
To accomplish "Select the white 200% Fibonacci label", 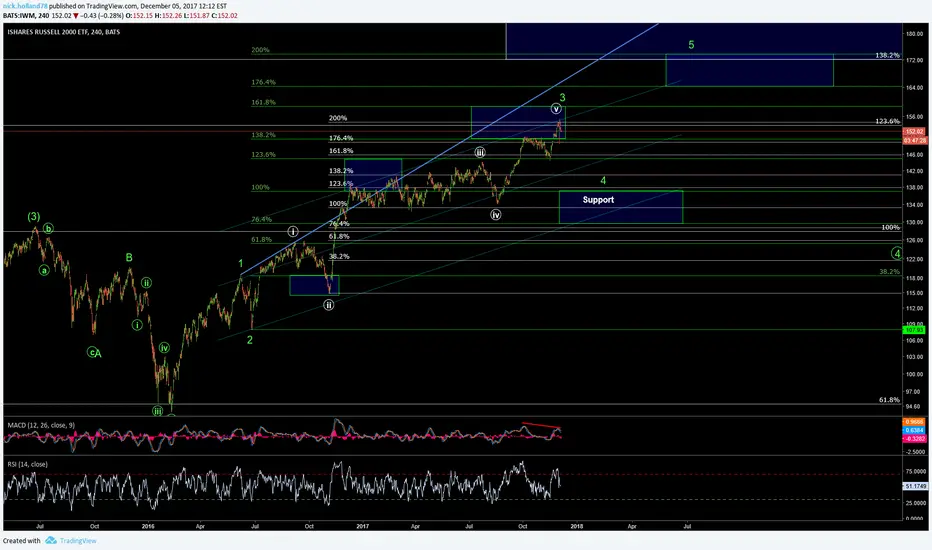I will (x=338, y=118).
